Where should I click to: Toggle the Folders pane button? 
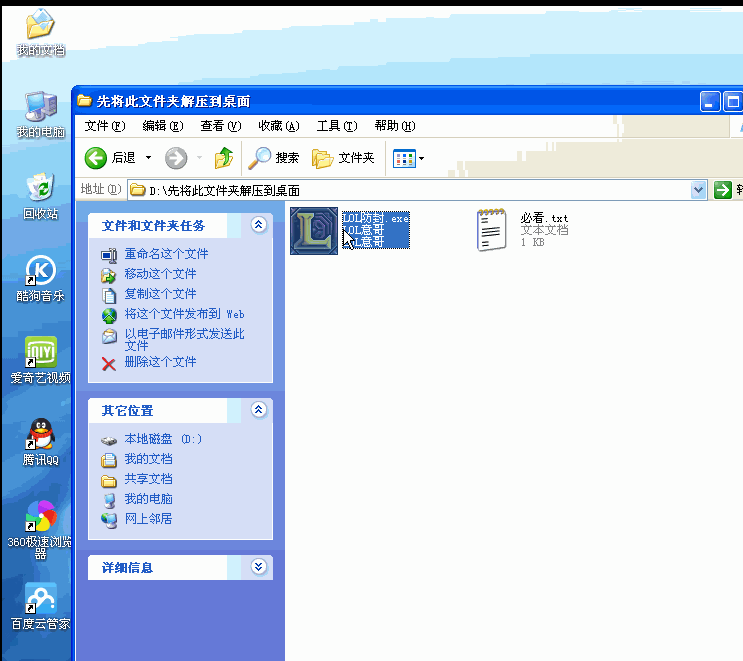click(x=343, y=158)
